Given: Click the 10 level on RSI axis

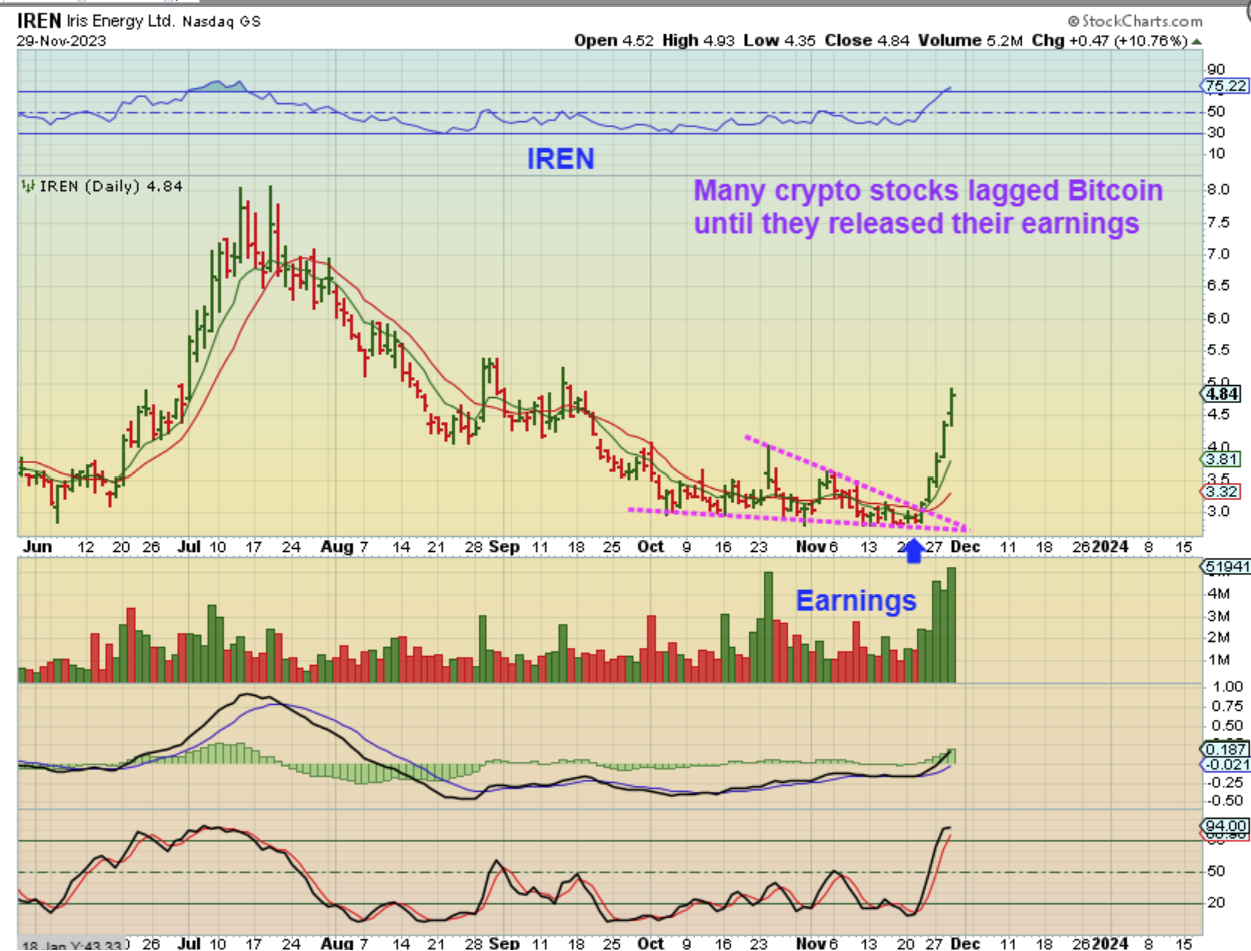Looking at the screenshot, I should pyautogui.click(x=1217, y=153).
